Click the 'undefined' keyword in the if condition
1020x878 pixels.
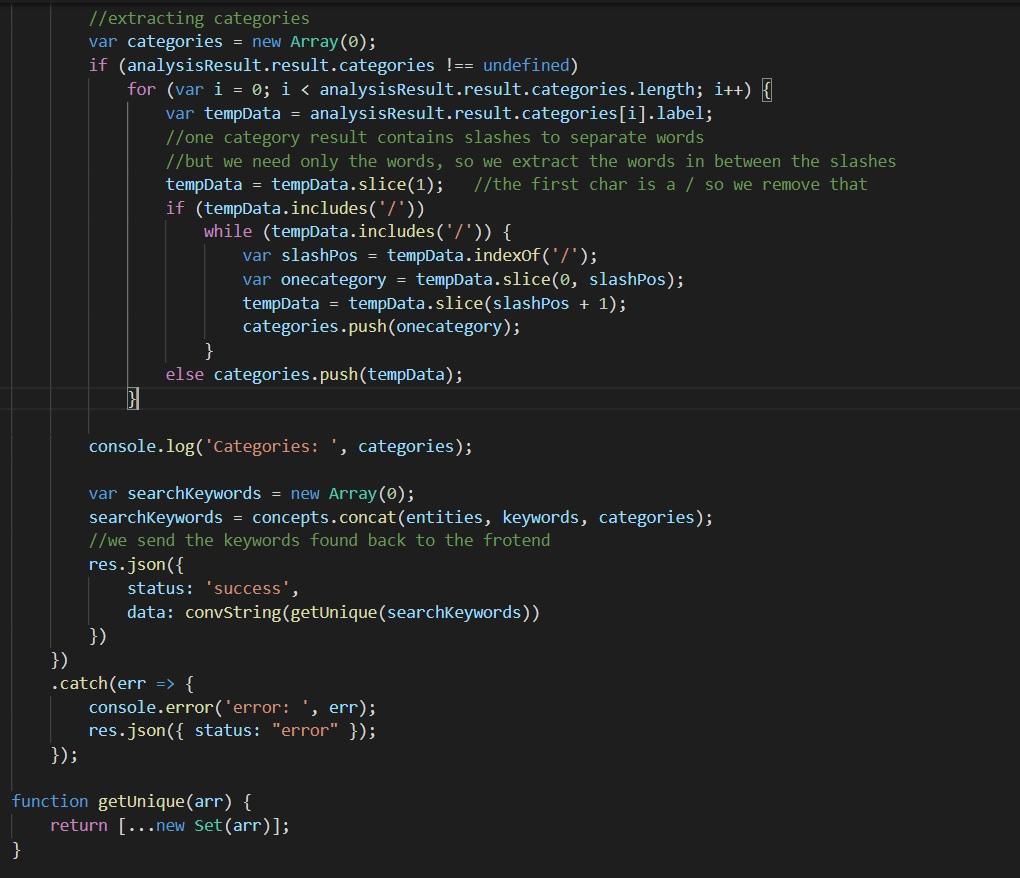(x=526, y=65)
